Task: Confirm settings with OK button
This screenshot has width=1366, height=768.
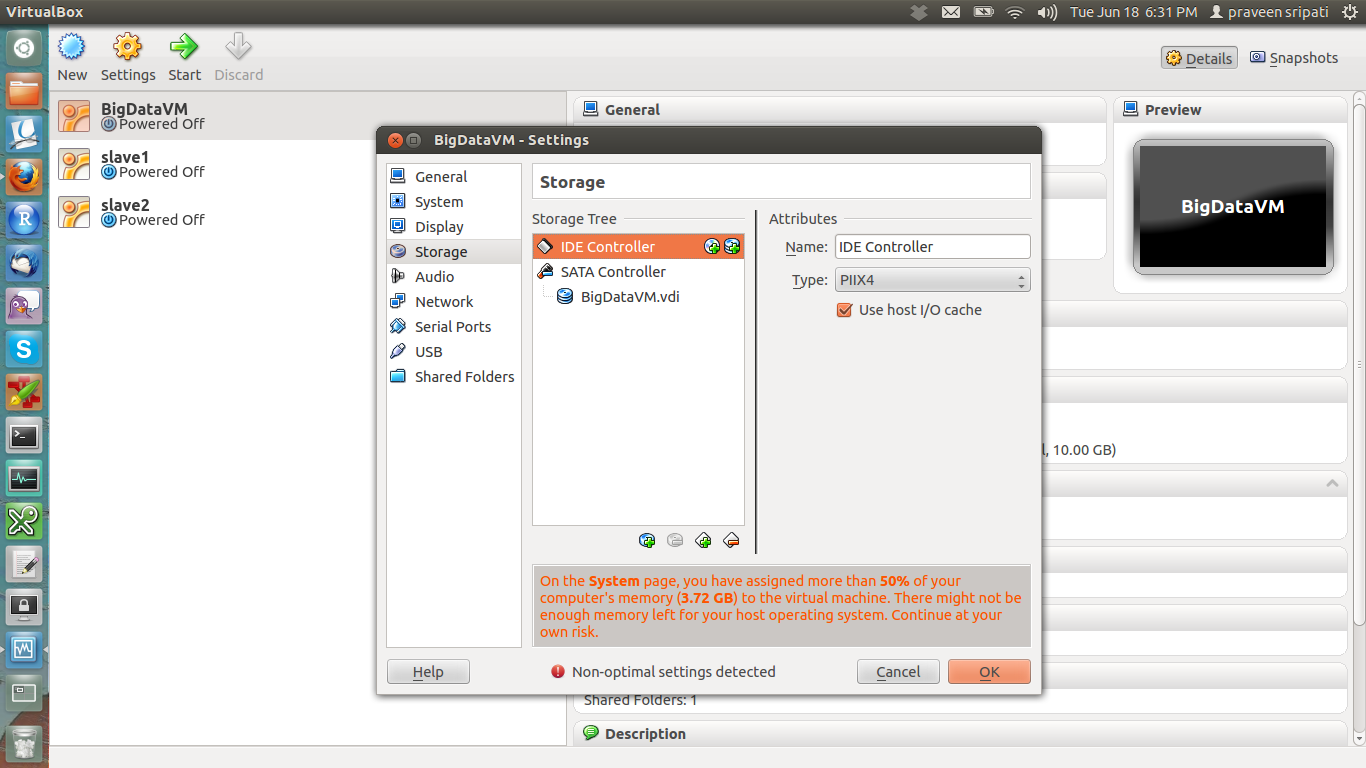Action: coord(989,672)
